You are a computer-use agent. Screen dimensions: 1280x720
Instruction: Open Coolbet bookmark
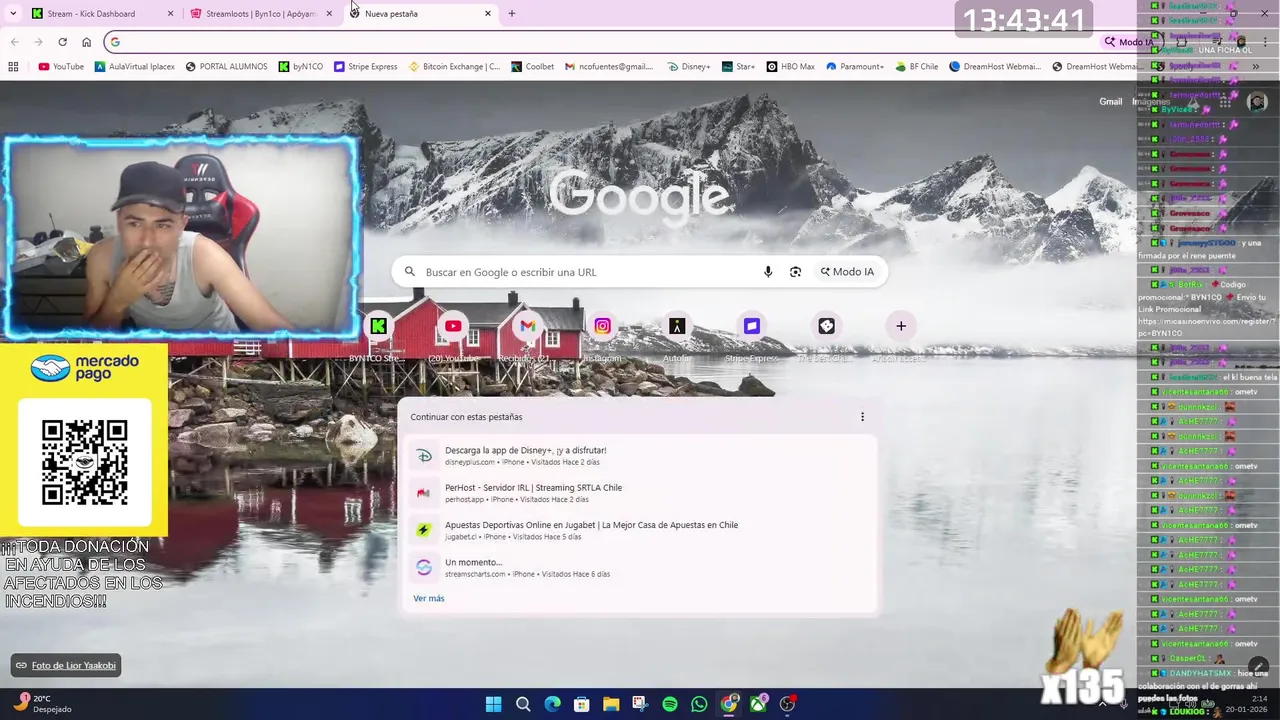(x=532, y=67)
